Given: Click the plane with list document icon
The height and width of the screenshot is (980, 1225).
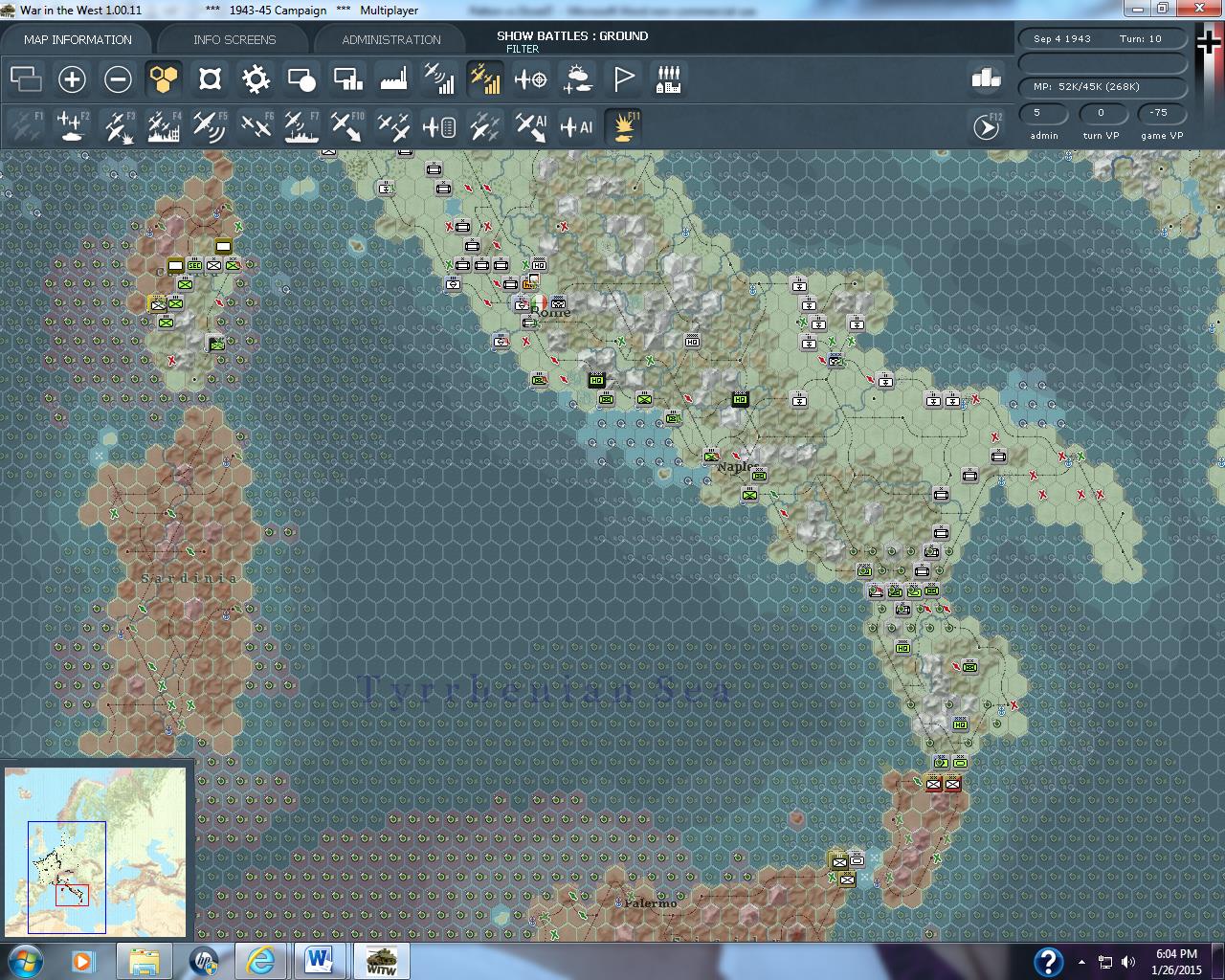Looking at the screenshot, I should pyautogui.click(x=439, y=126).
